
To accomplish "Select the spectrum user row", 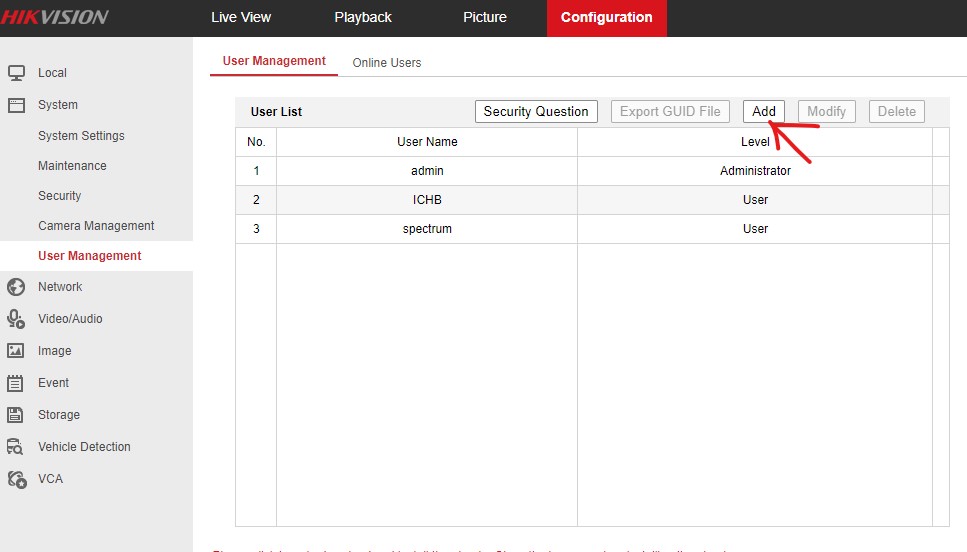I will (427, 229).
